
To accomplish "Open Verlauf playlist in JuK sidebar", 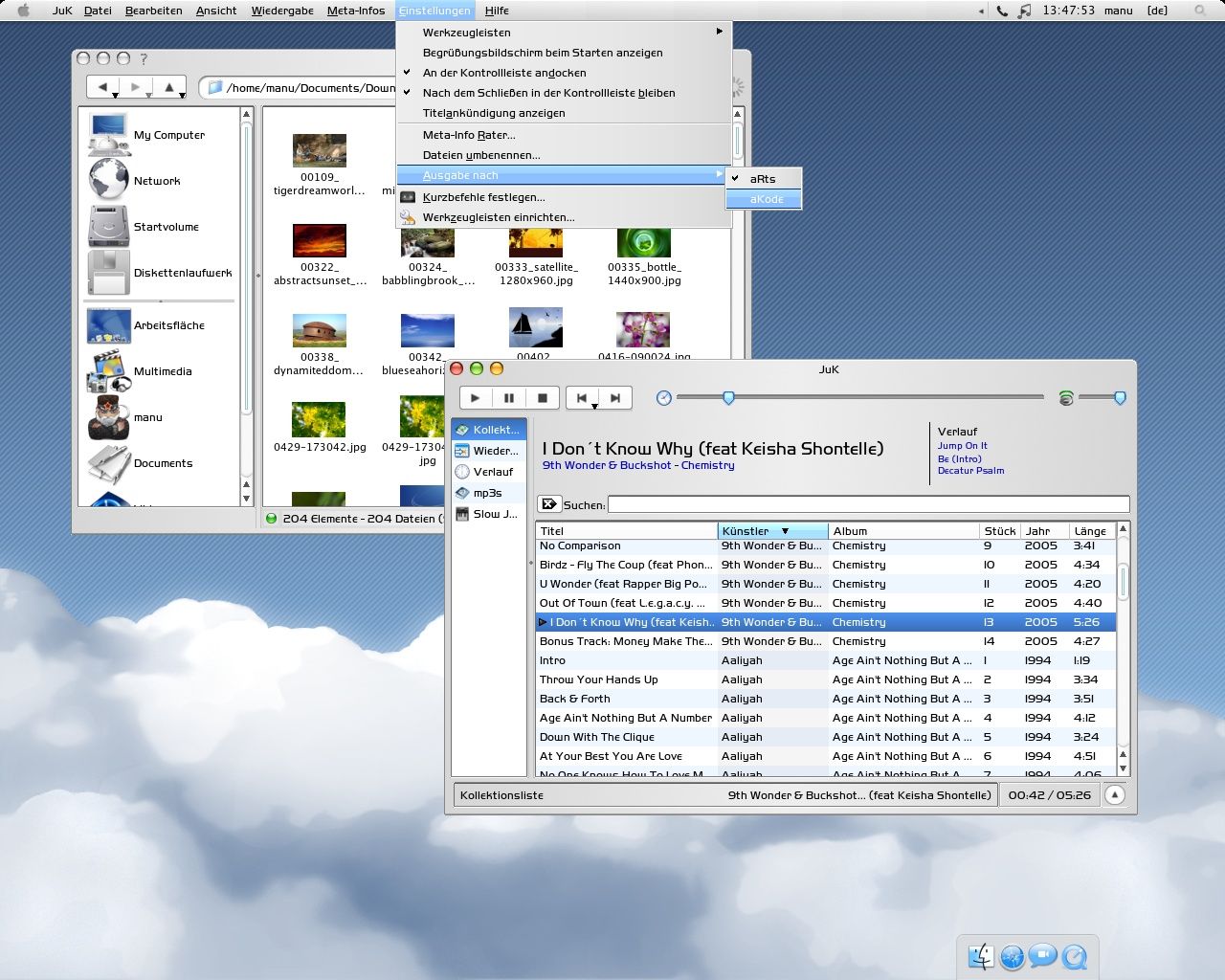I will (x=488, y=472).
